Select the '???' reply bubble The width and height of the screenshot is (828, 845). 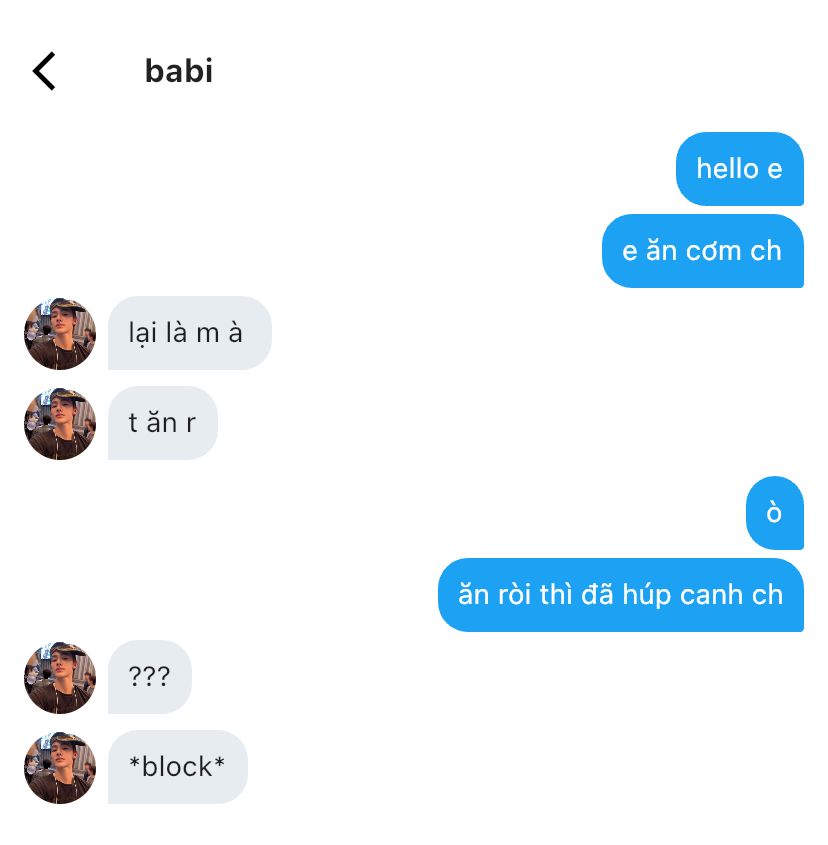(x=150, y=677)
